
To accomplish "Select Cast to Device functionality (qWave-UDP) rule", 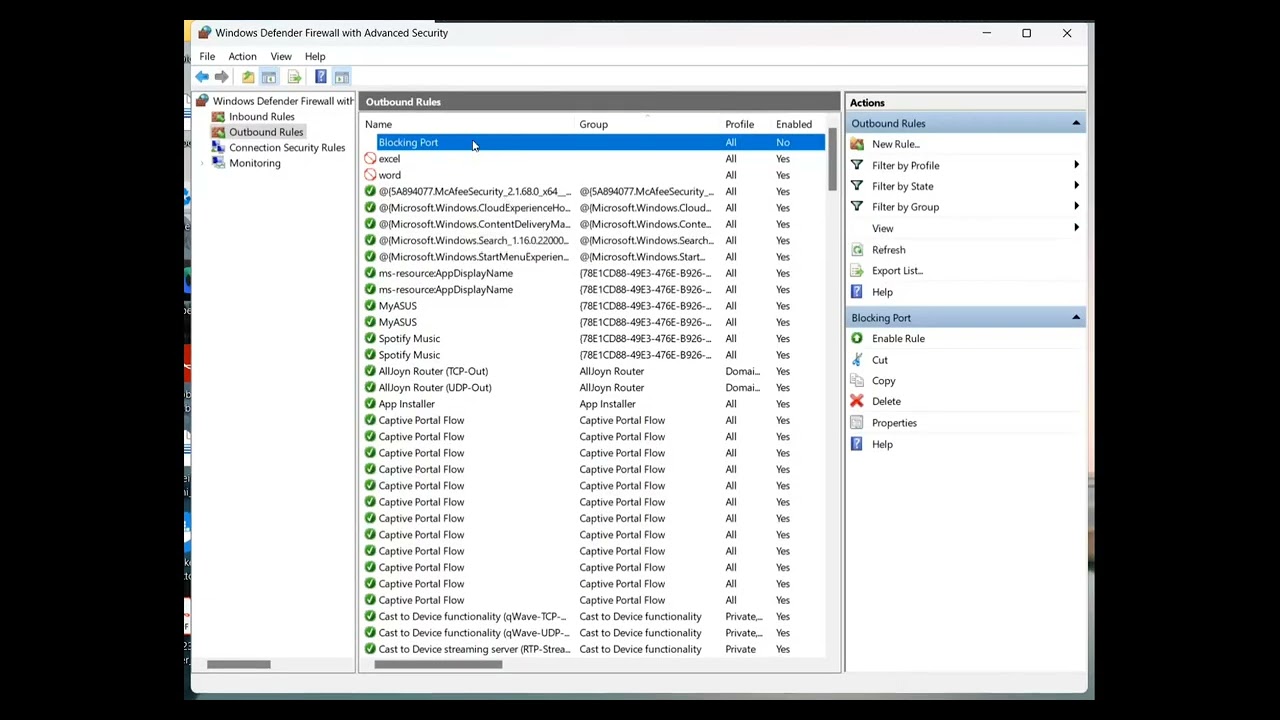I will coord(593,633).
